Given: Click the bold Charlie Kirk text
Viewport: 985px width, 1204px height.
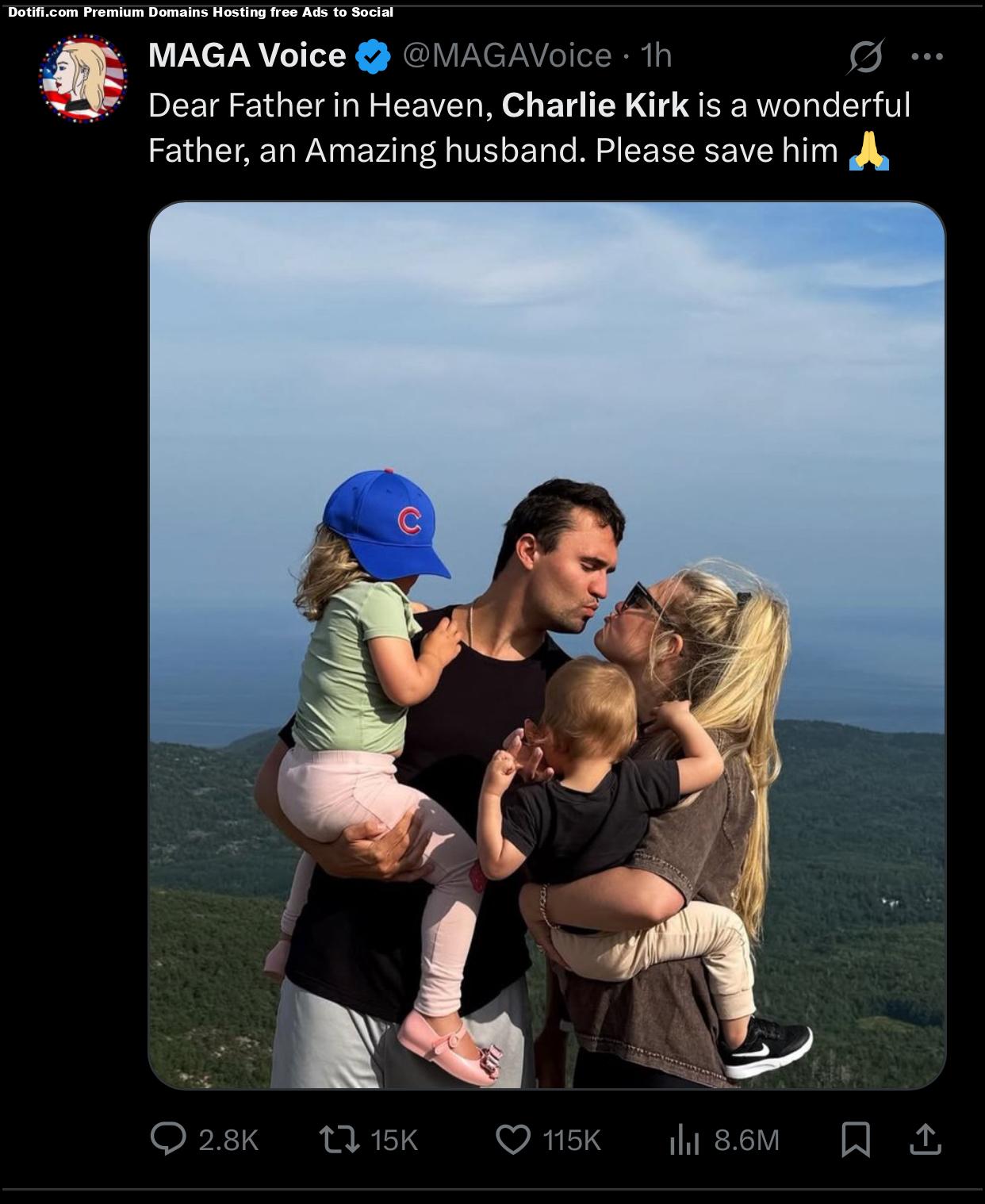Looking at the screenshot, I should [596, 105].
